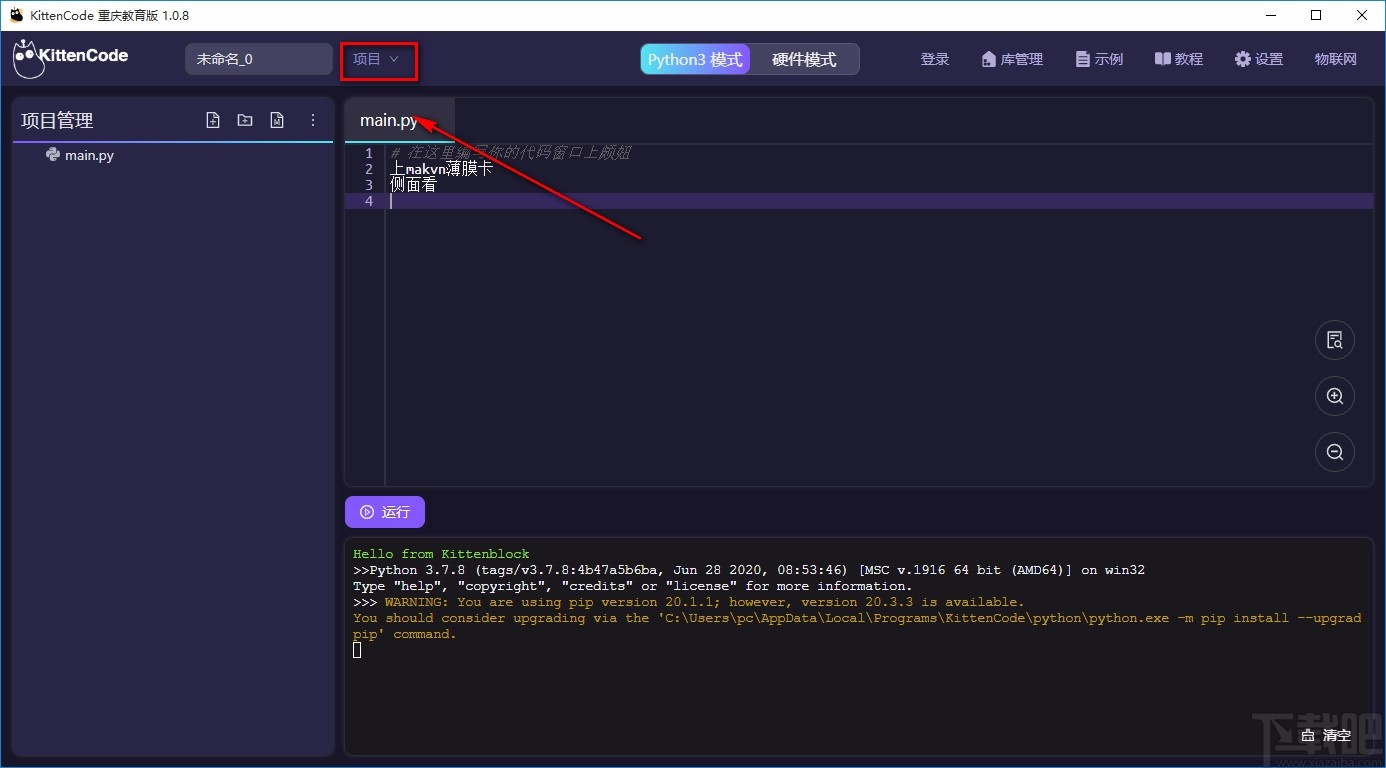Click 清空 to clear the console
This screenshot has height=768, width=1386.
[x=1327, y=735]
